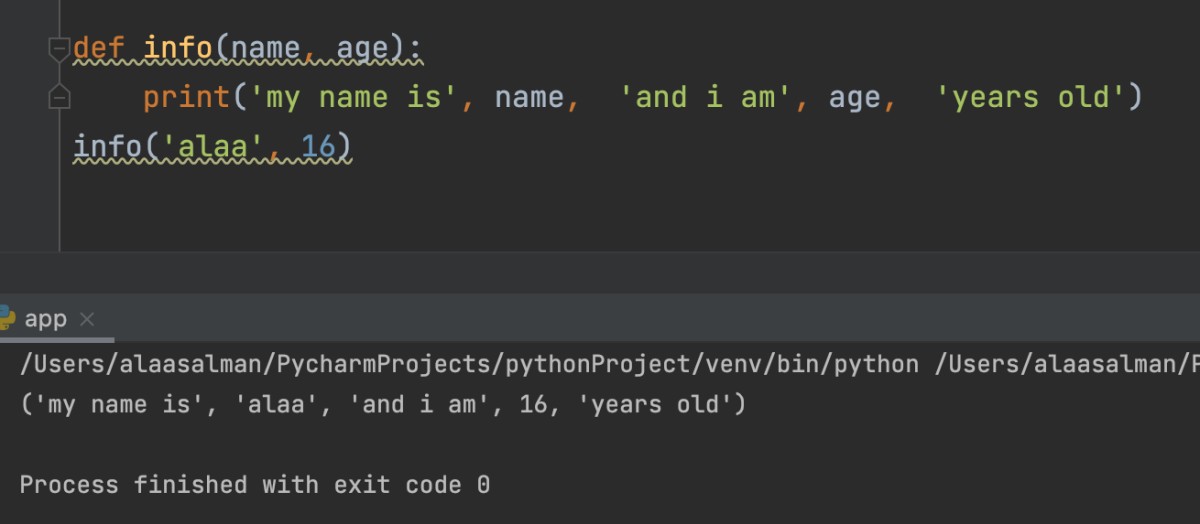Click the divider between editor and run panel

click(x=600, y=272)
